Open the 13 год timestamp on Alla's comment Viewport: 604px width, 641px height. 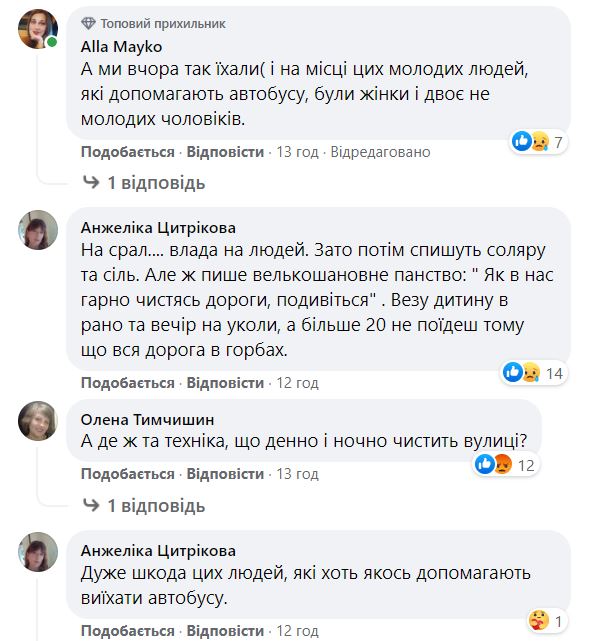click(x=297, y=152)
